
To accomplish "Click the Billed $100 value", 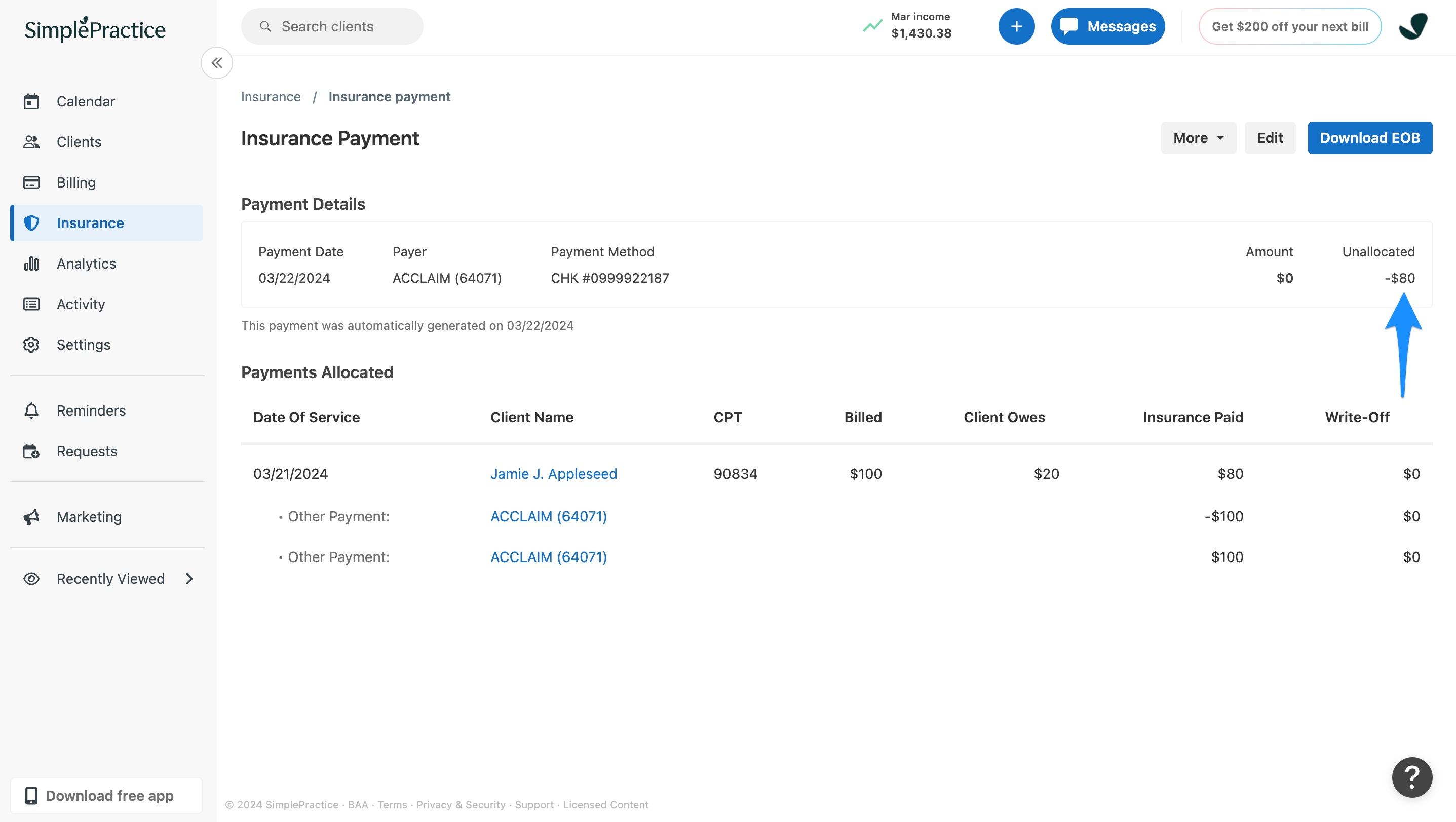I will tap(865, 474).
